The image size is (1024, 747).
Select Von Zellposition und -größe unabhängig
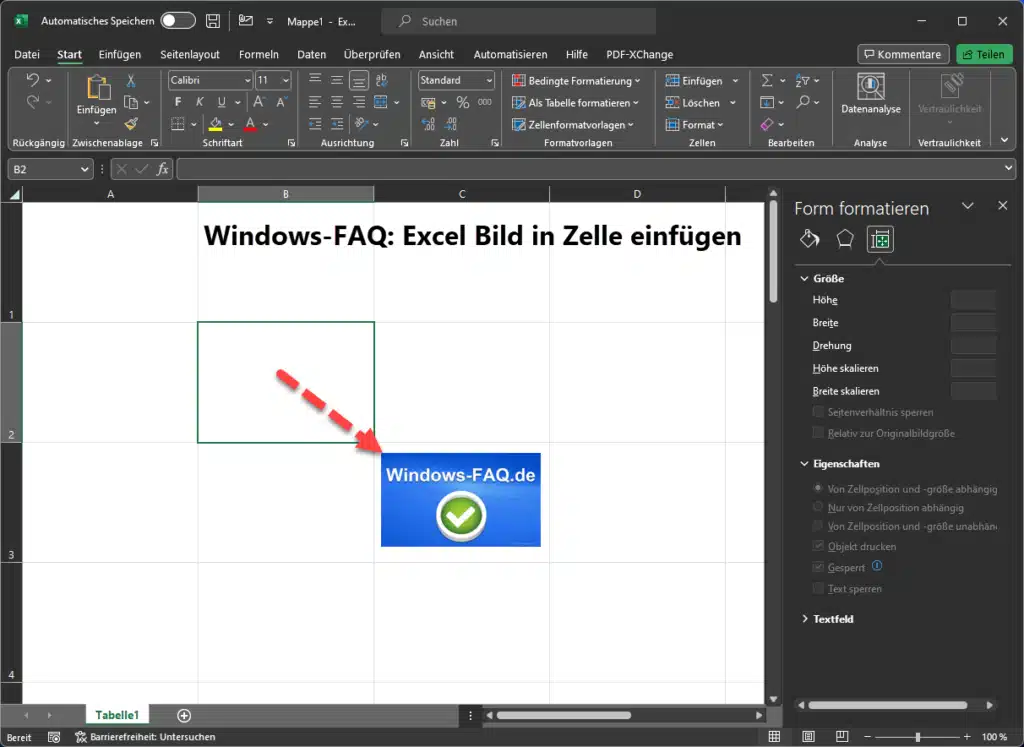point(818,526)
